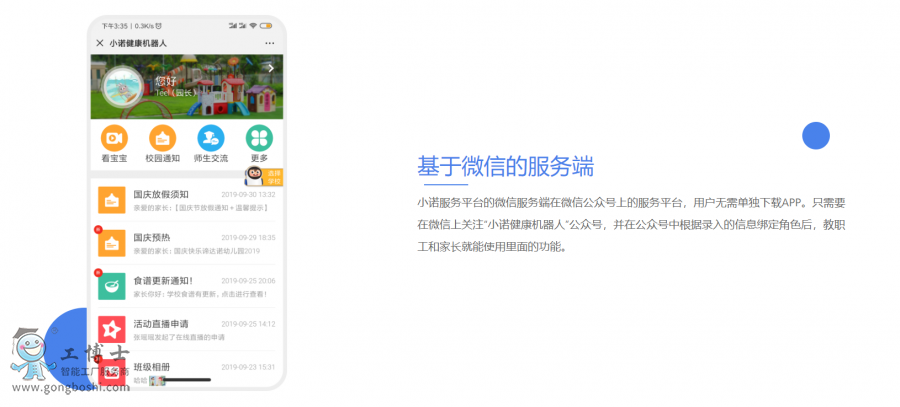Viewport: 900px width, 407px height.
Task: Close the 小诺健康机器人 page with X
Action: pos(100,43)
